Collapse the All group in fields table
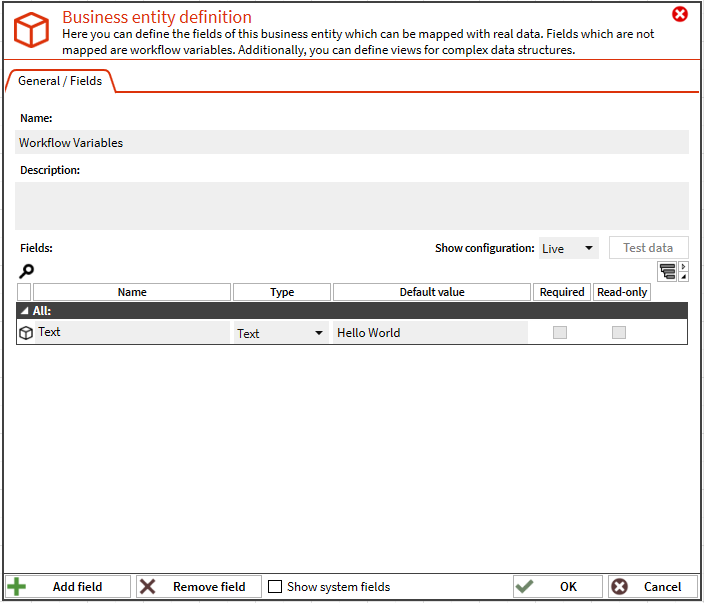 pyautogui.click(x=24, y=311)
